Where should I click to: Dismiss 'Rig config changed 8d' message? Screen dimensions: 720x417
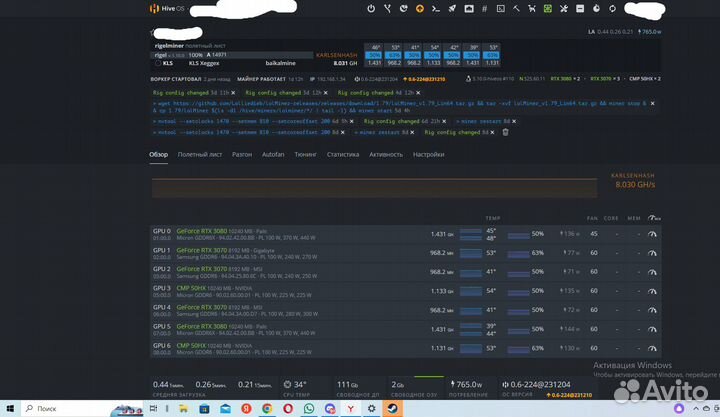[x=492, y=132]
